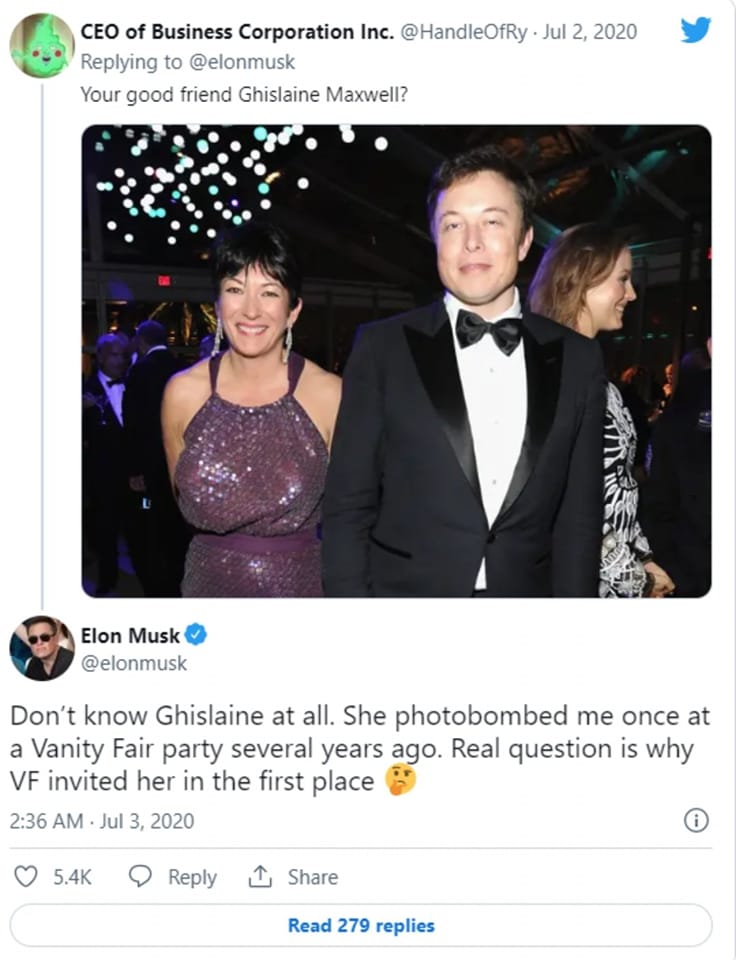Open the embedded party photo
The image size is (736, 960).
pyautogui.click(x=396, y=360)
